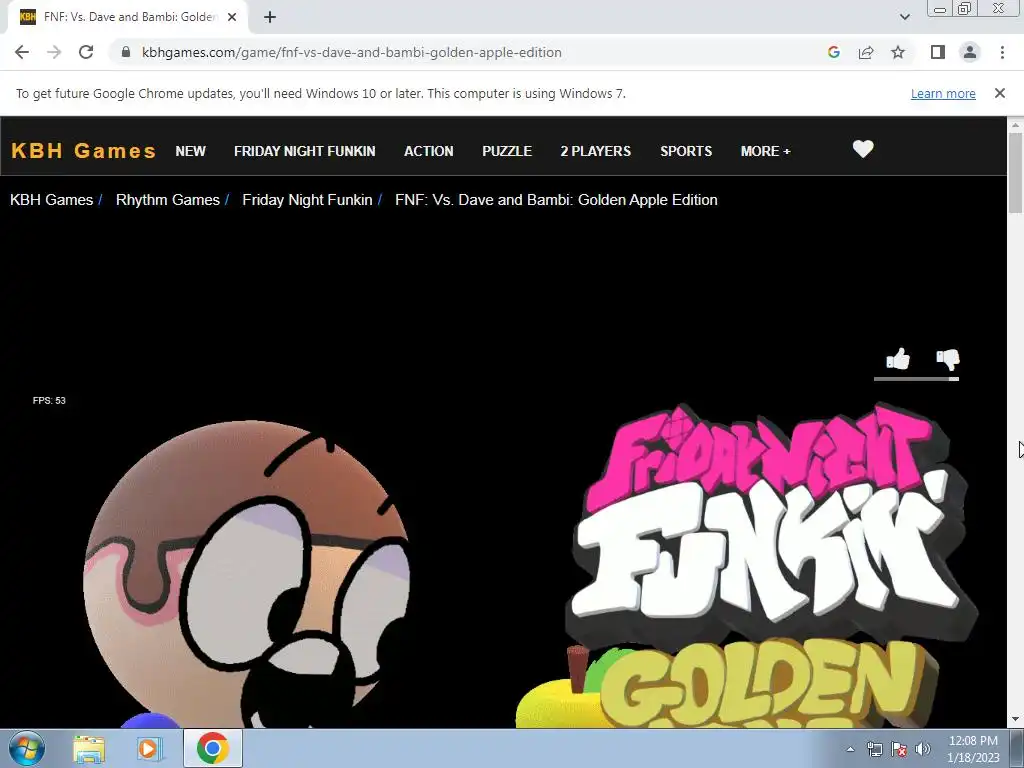Viewport: 1024px width, 768px height.
Task: Open the PUZZLE category
Action: (507, 151)
